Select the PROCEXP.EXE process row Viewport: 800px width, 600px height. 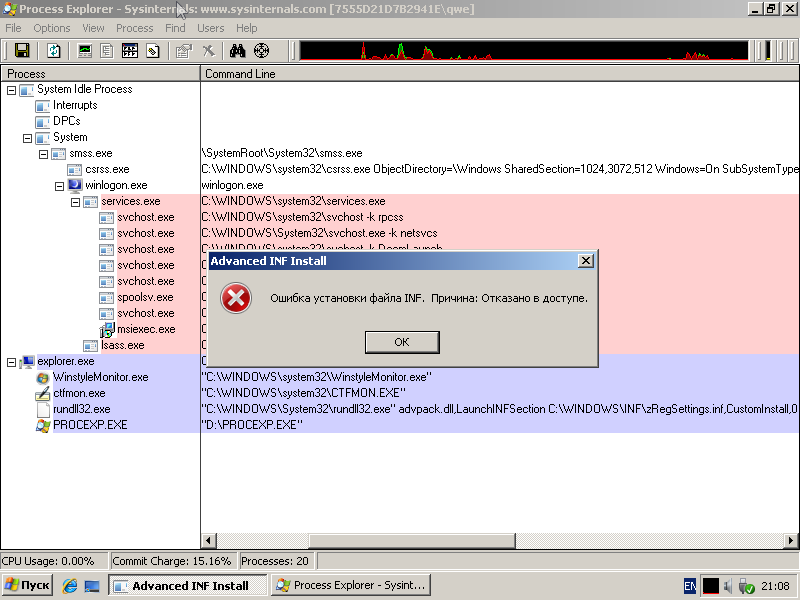coord(90,425)
